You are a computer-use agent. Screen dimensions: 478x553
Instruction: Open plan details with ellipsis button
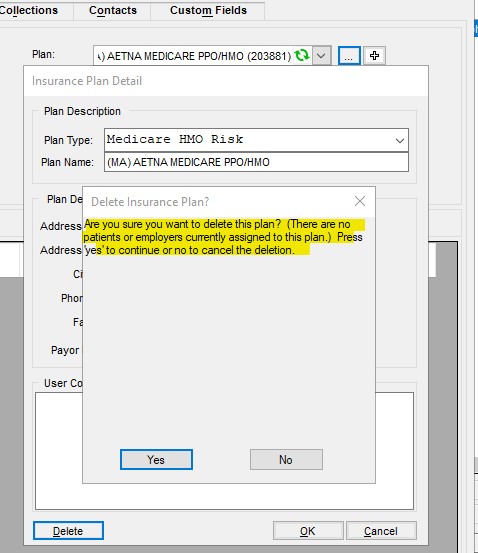coord(349,55)
